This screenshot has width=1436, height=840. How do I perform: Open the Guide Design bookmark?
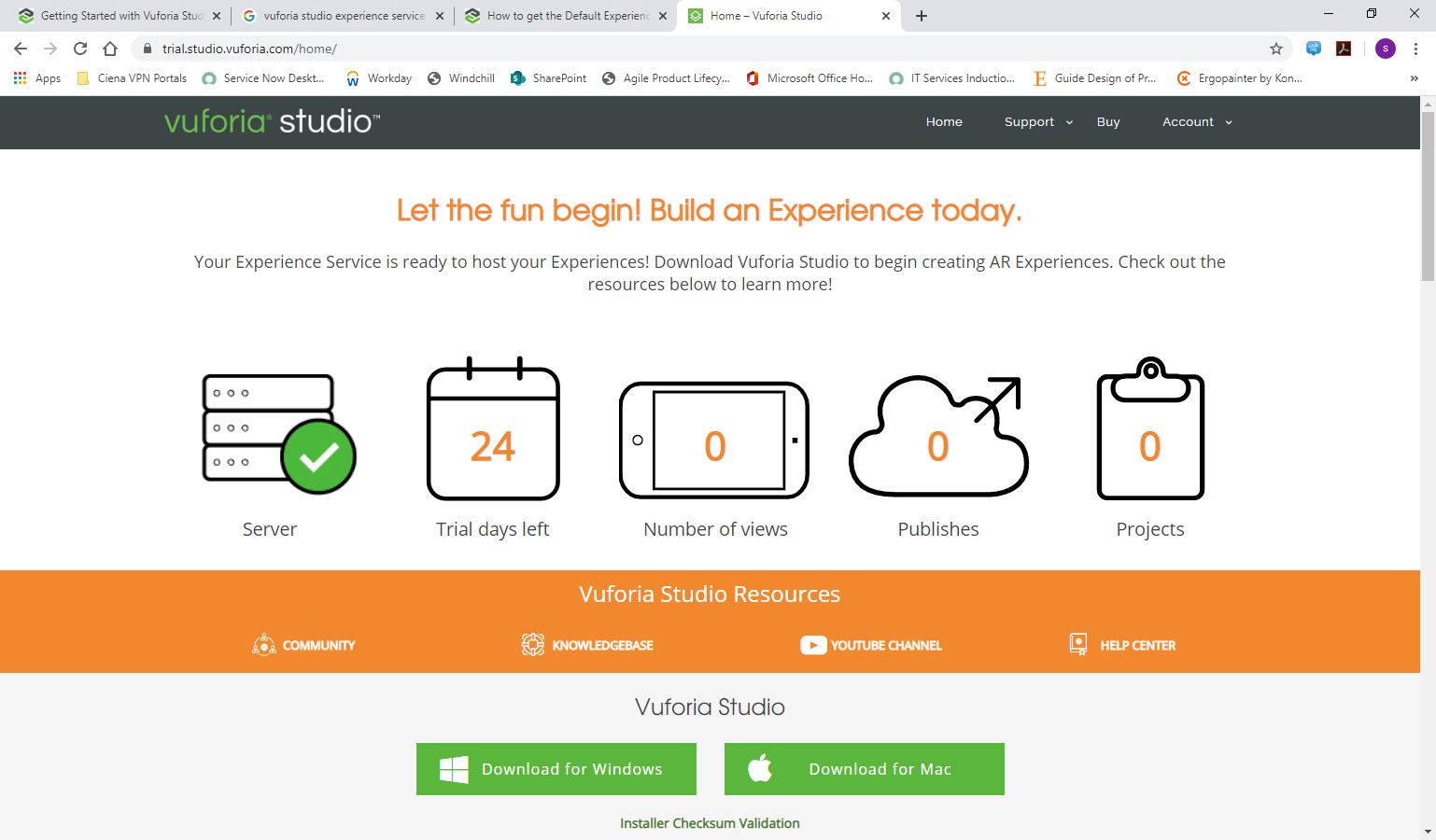click(1094, 78)
